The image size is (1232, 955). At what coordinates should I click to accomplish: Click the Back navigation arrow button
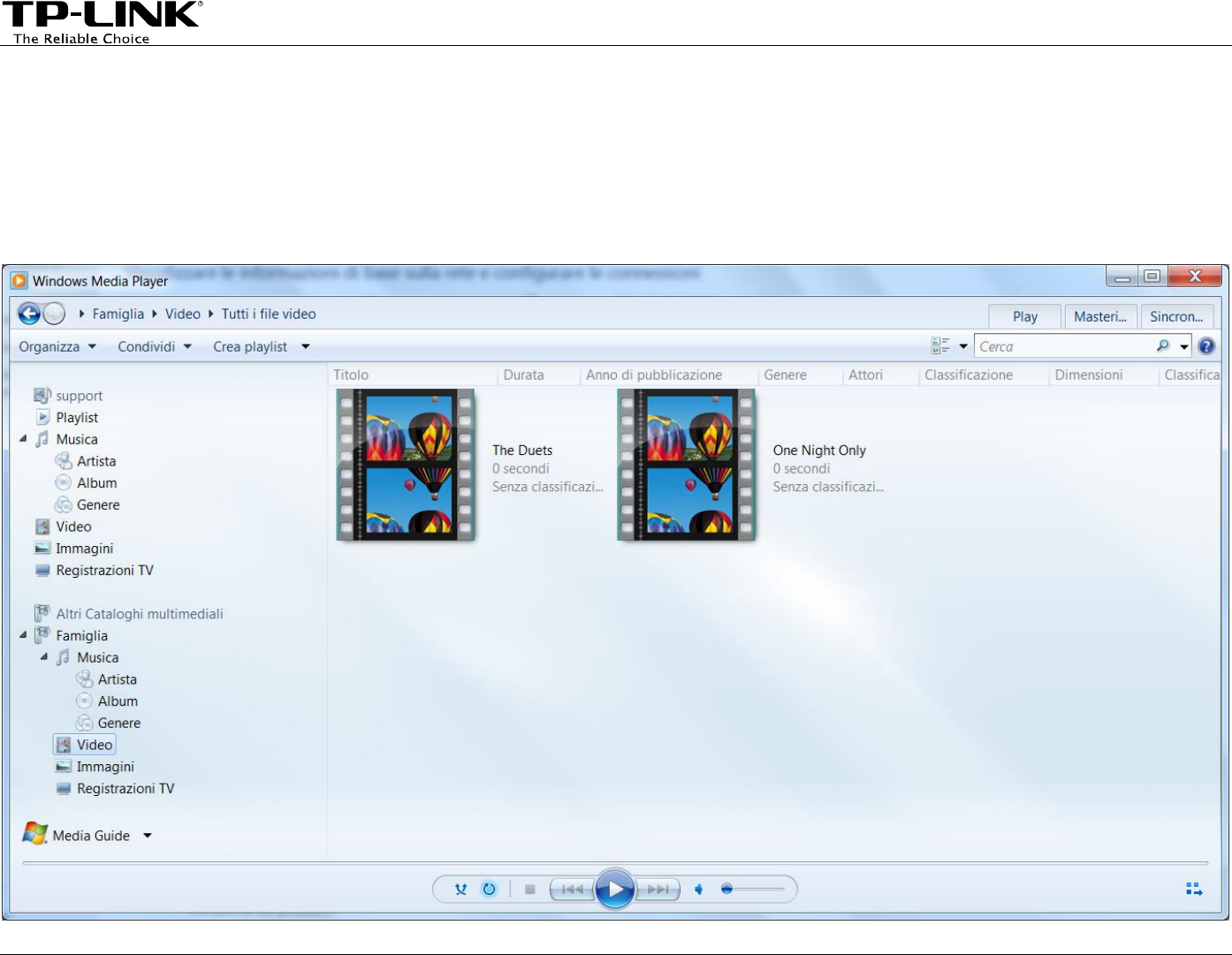point(29,314)
